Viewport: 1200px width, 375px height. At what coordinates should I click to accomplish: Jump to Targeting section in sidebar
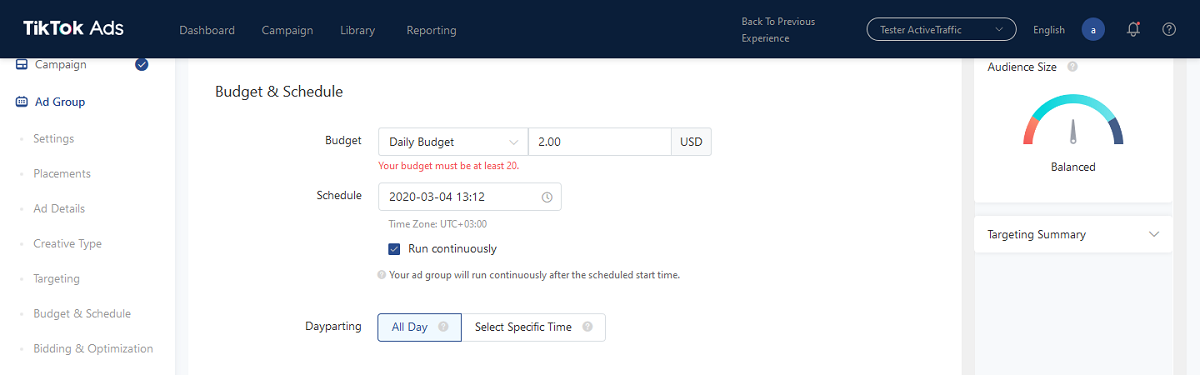click(56, 279)
